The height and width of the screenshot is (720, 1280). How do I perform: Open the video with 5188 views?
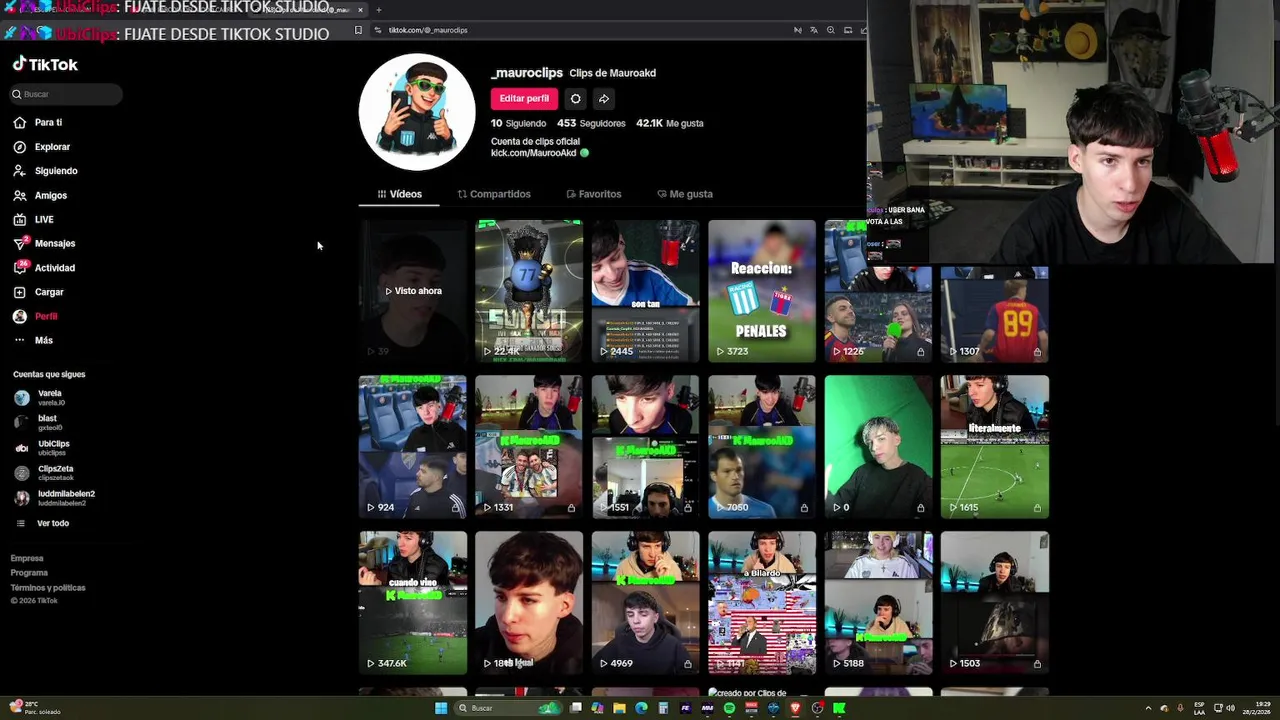coord(878,603)
